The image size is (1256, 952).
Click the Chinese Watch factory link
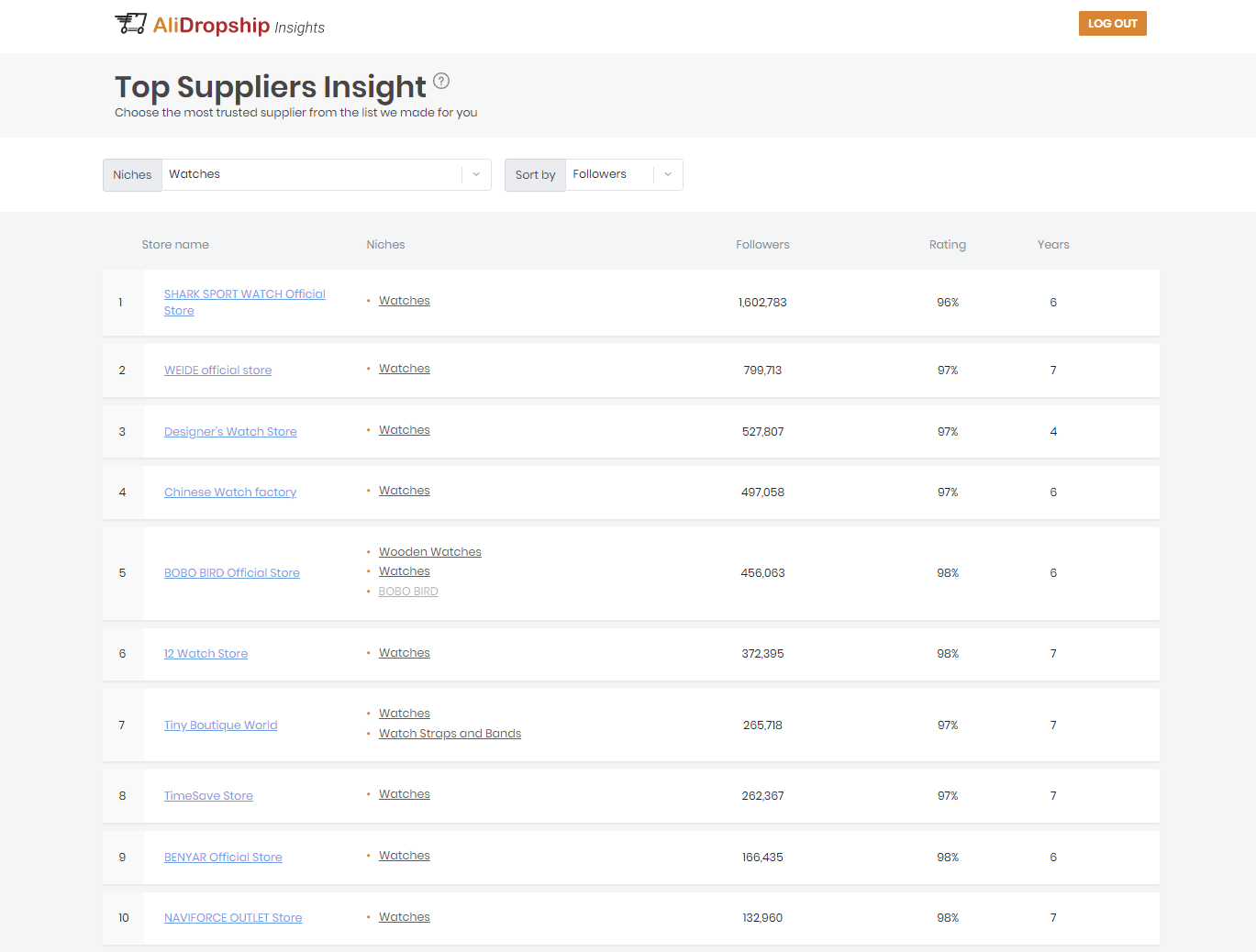click(230, 492)
